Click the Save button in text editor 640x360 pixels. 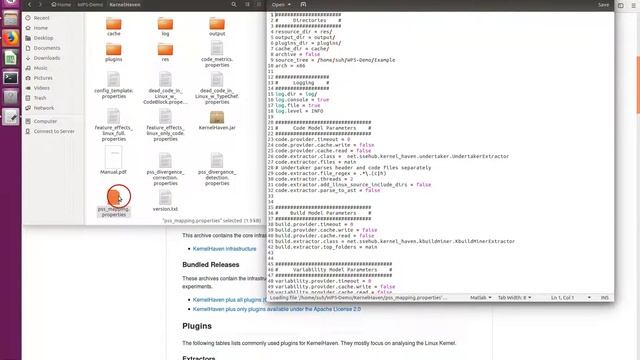(603, 4)
